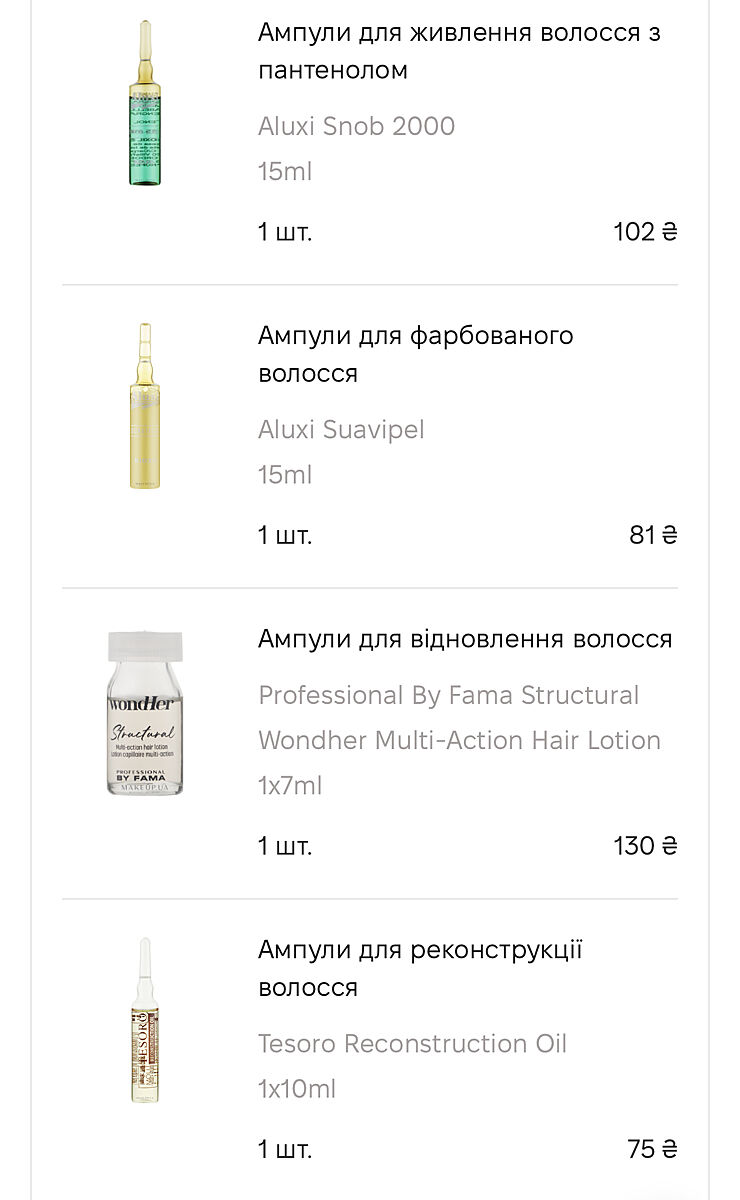Click the yellow Aluxi Suavipel ampoule image
This screenshot has height=1200, width=740.
click(146, 406)
